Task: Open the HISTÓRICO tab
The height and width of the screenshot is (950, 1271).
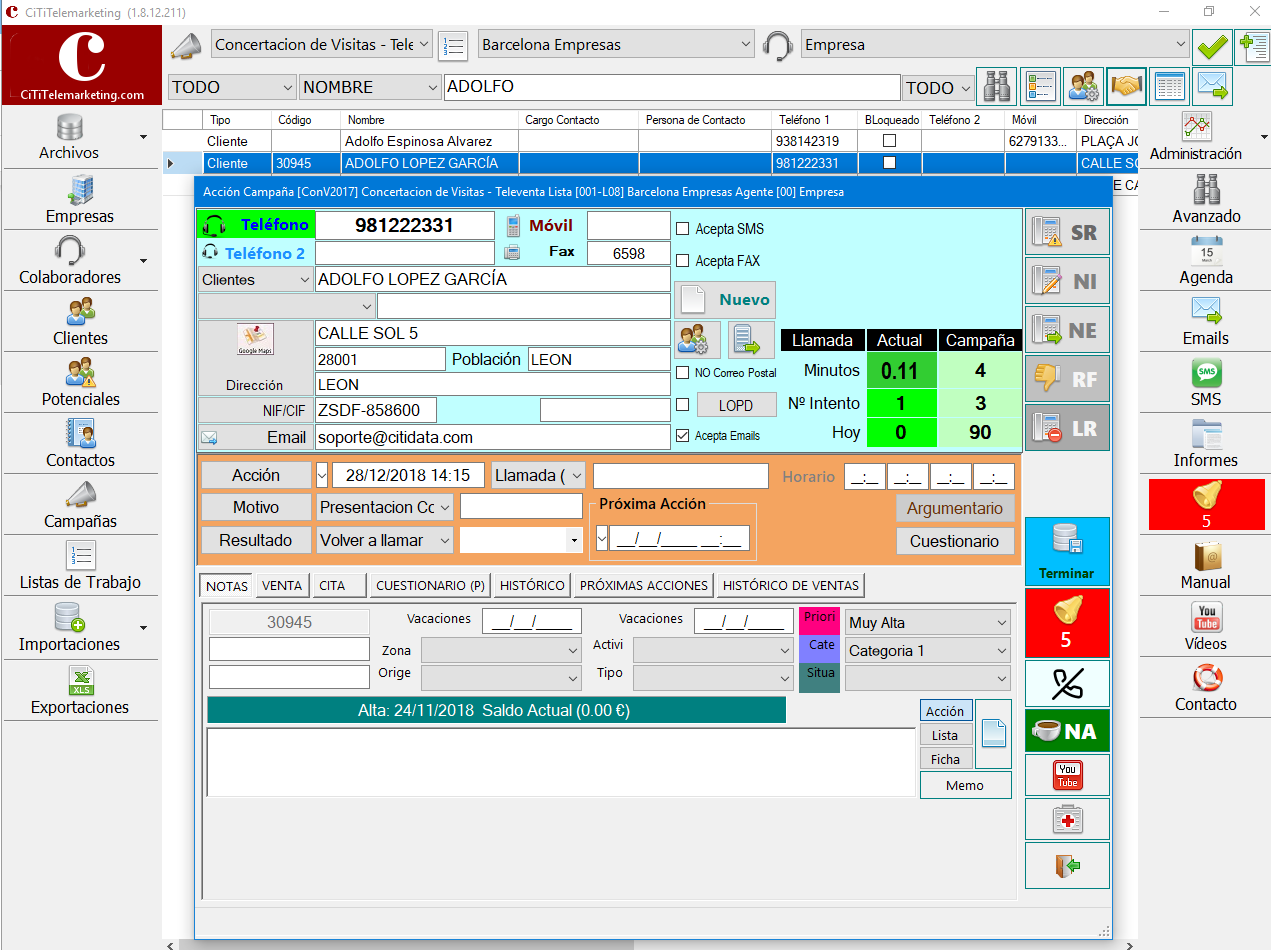Action: click(x=533, y=586)
